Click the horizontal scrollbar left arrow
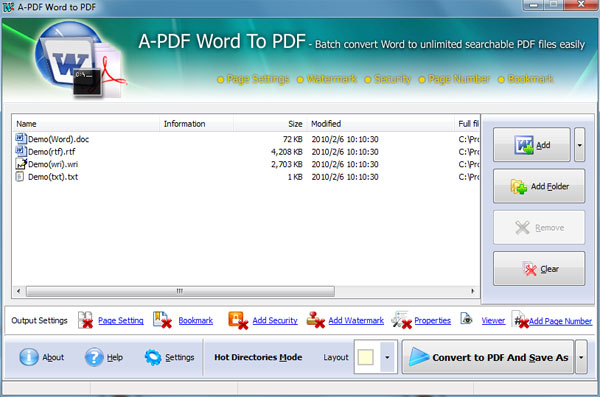The height and width of the screenshot is (397, 600). (18, 291)
